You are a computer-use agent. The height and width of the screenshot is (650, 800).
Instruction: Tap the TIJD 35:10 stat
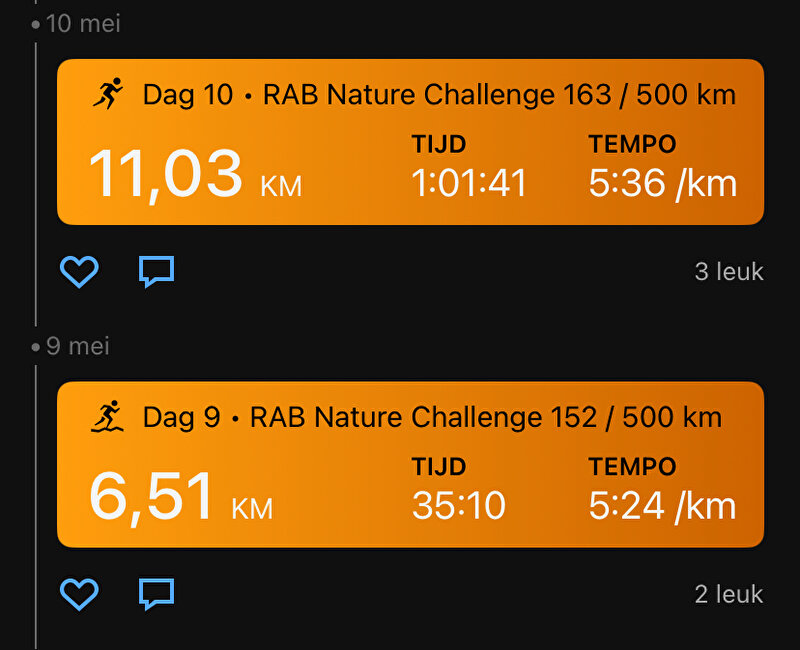(459, 489)
